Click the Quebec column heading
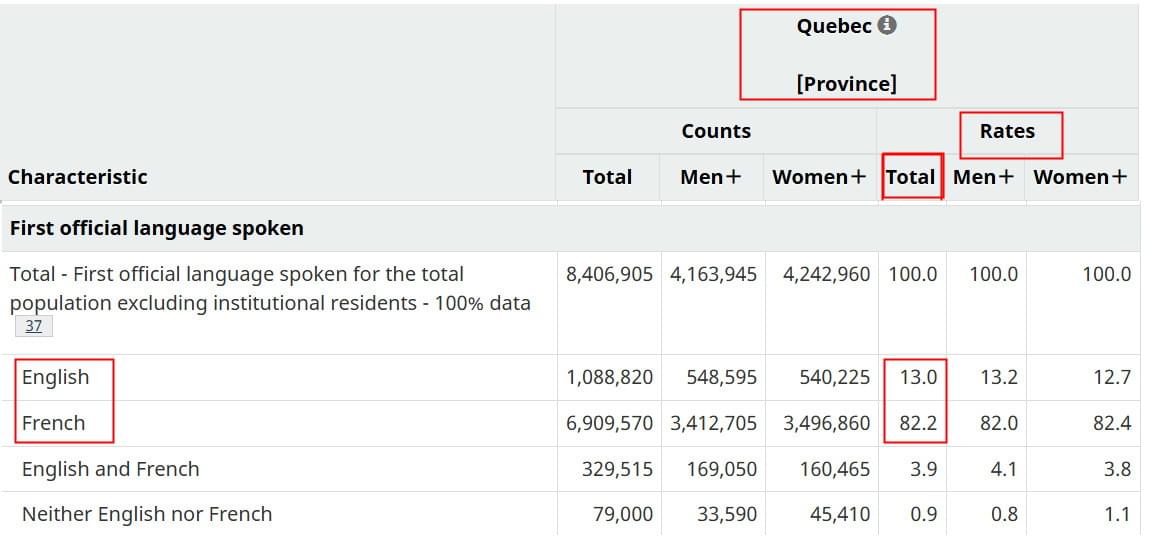 pos(834,27)
